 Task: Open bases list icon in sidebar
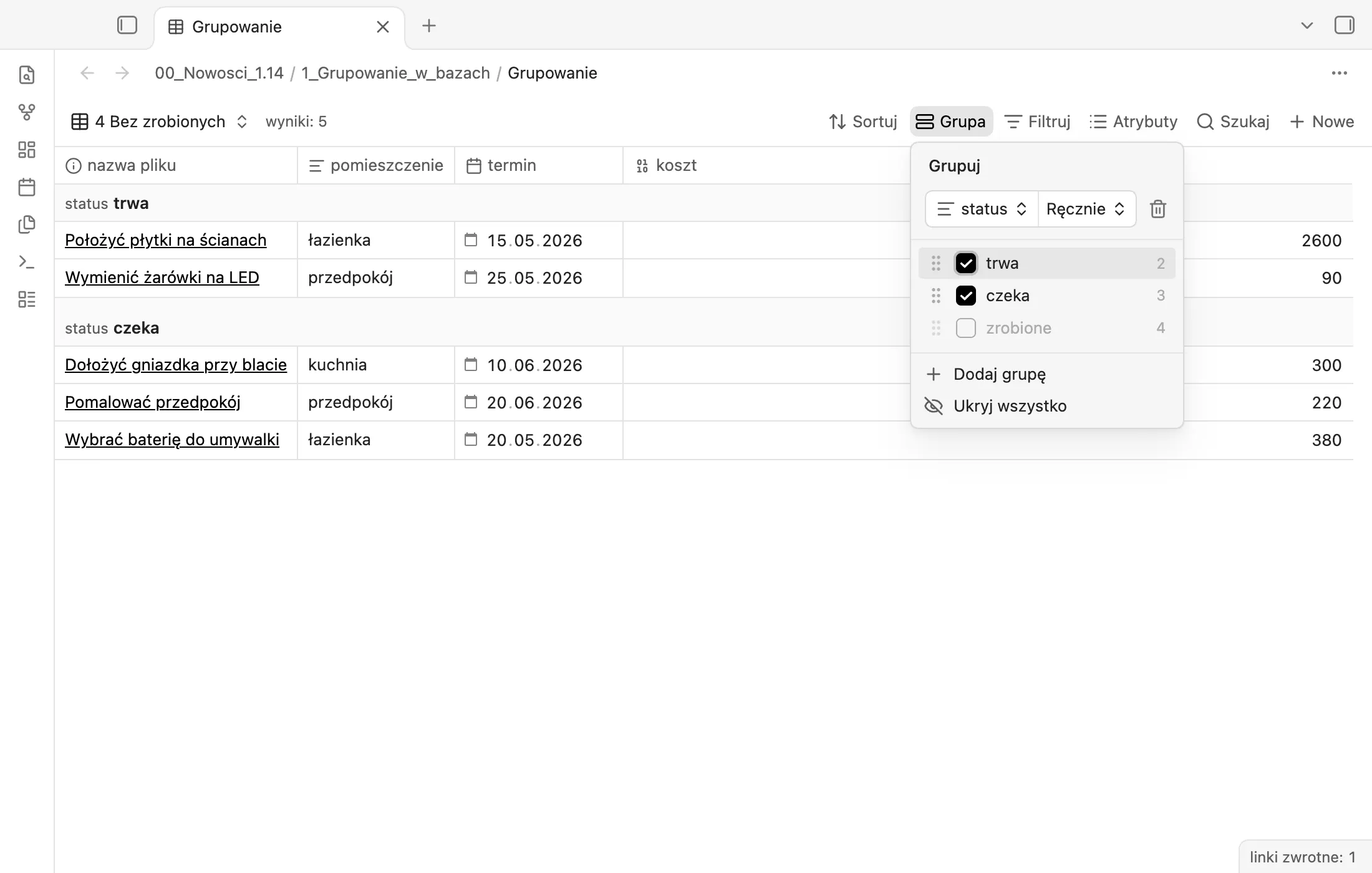click(27, 299)
